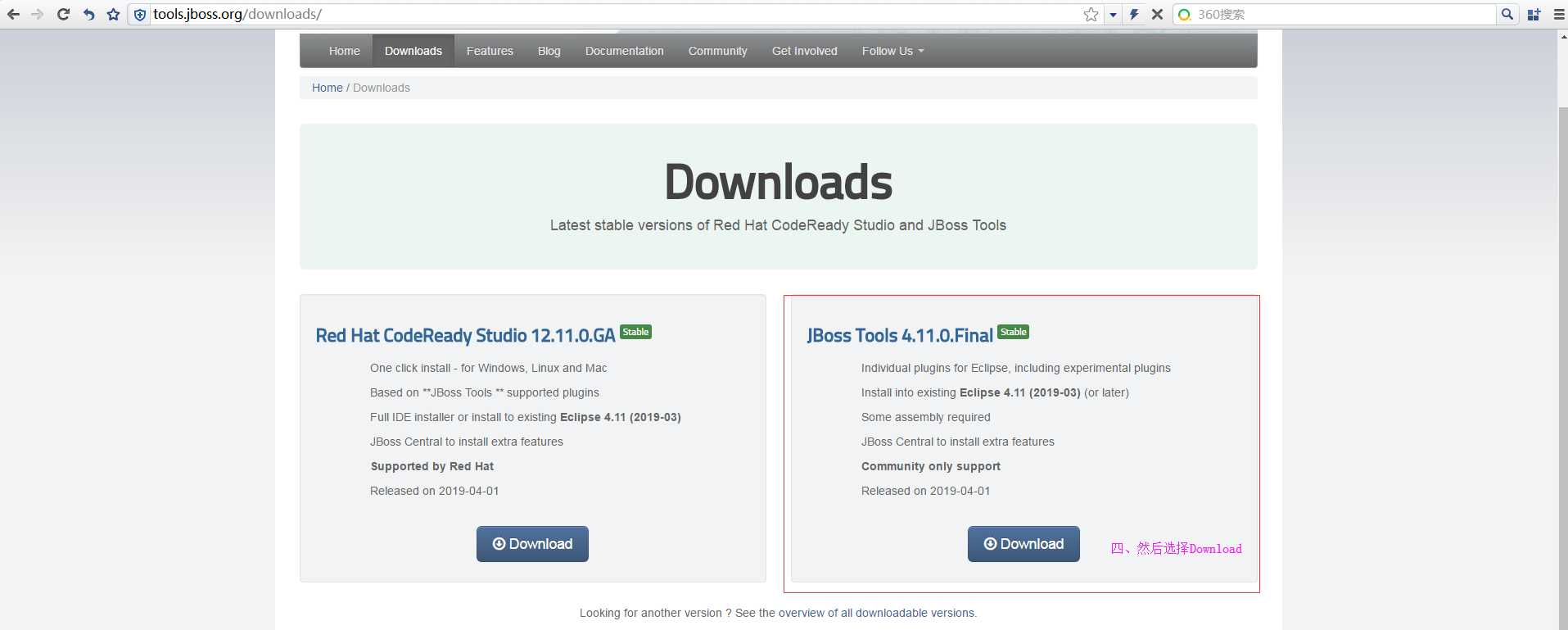Click the Home breadcrumb link
The height and width of the screenshot is (630, 1568).
[328, 88]
